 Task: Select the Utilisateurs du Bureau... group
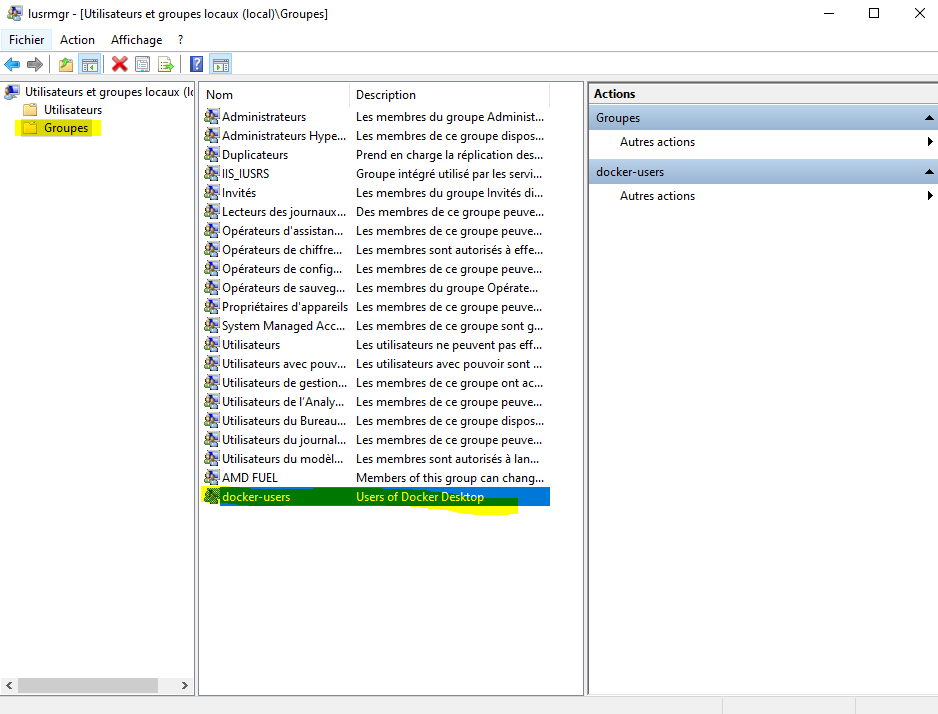(284, 420)
